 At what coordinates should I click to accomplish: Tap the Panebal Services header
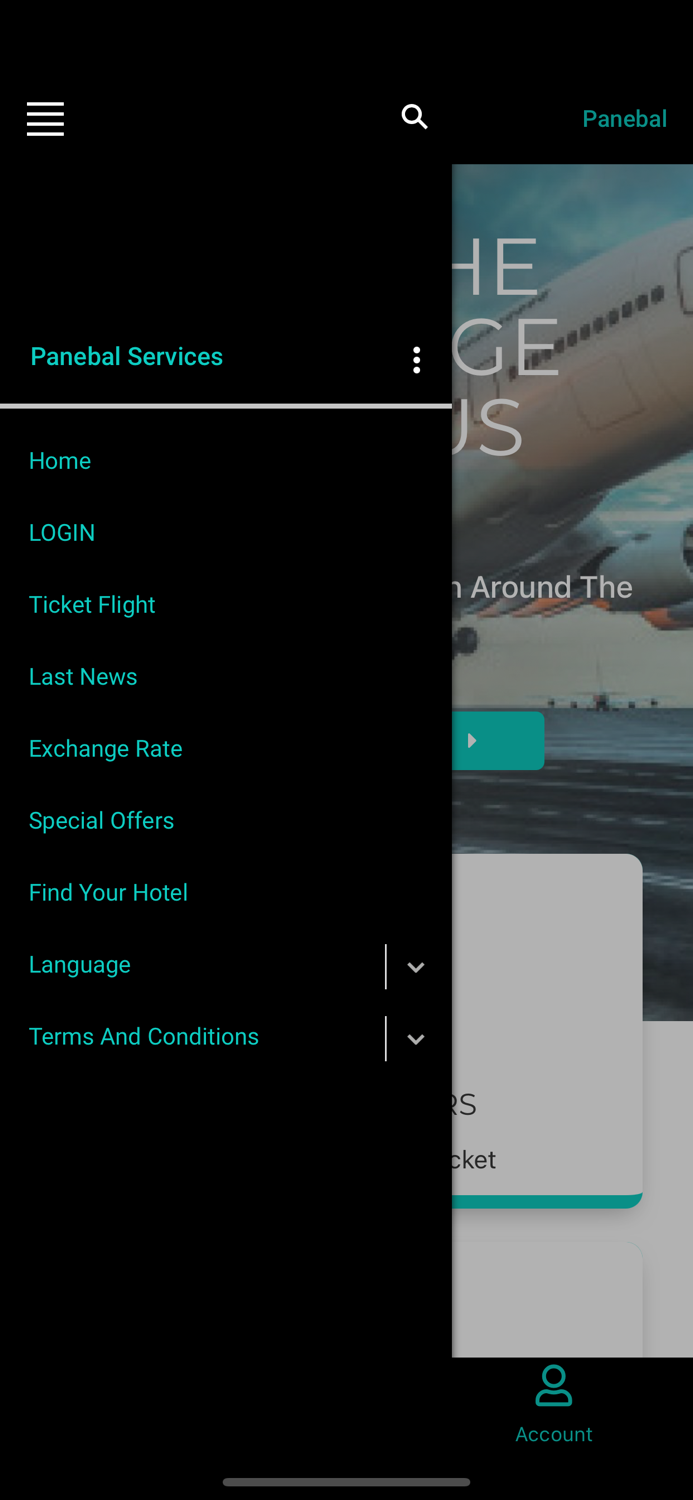pos(127,357)
